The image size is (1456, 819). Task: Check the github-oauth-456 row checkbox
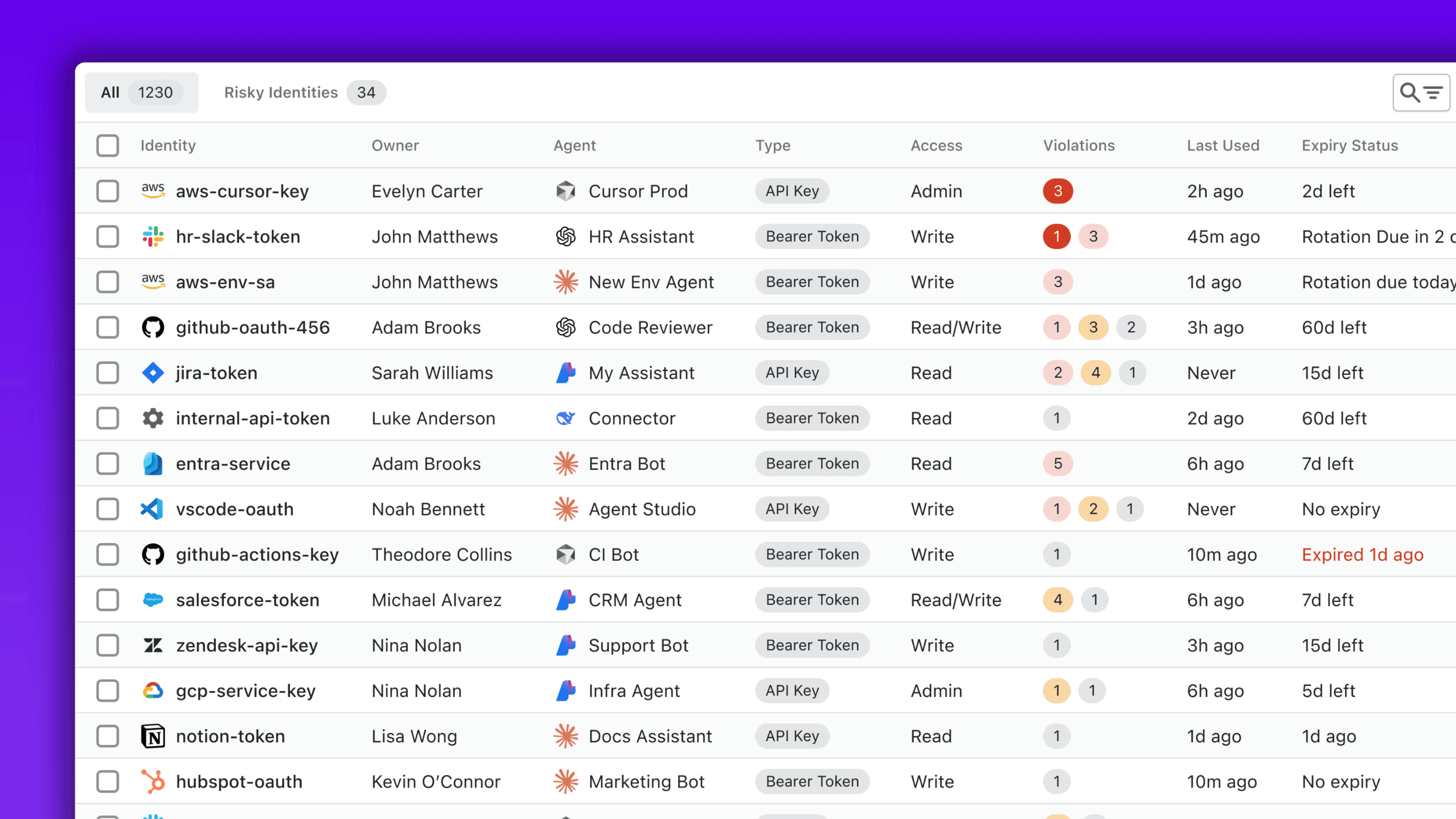pyautogui.click(x=107, y=327)
